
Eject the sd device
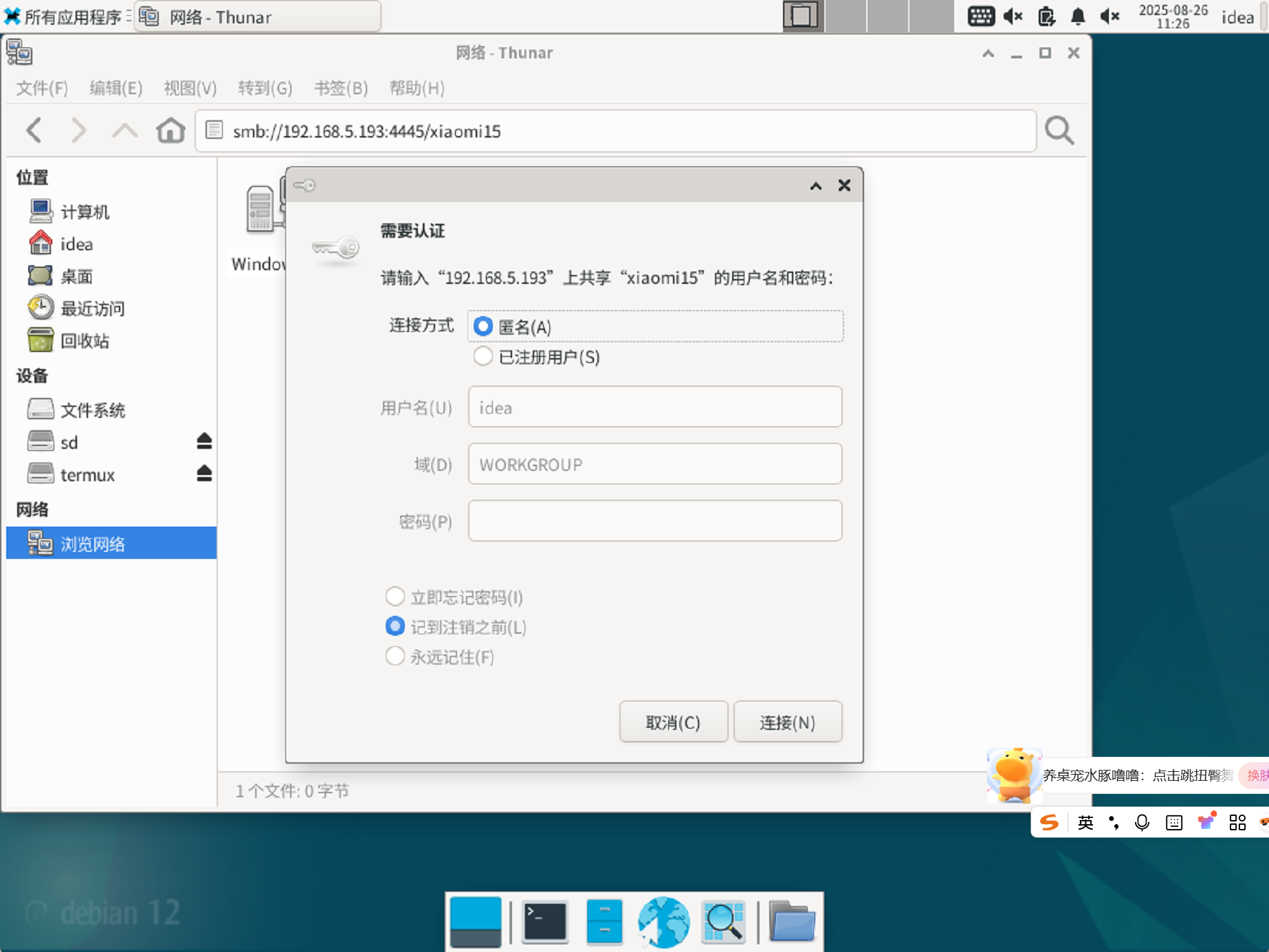coord(204,442)
